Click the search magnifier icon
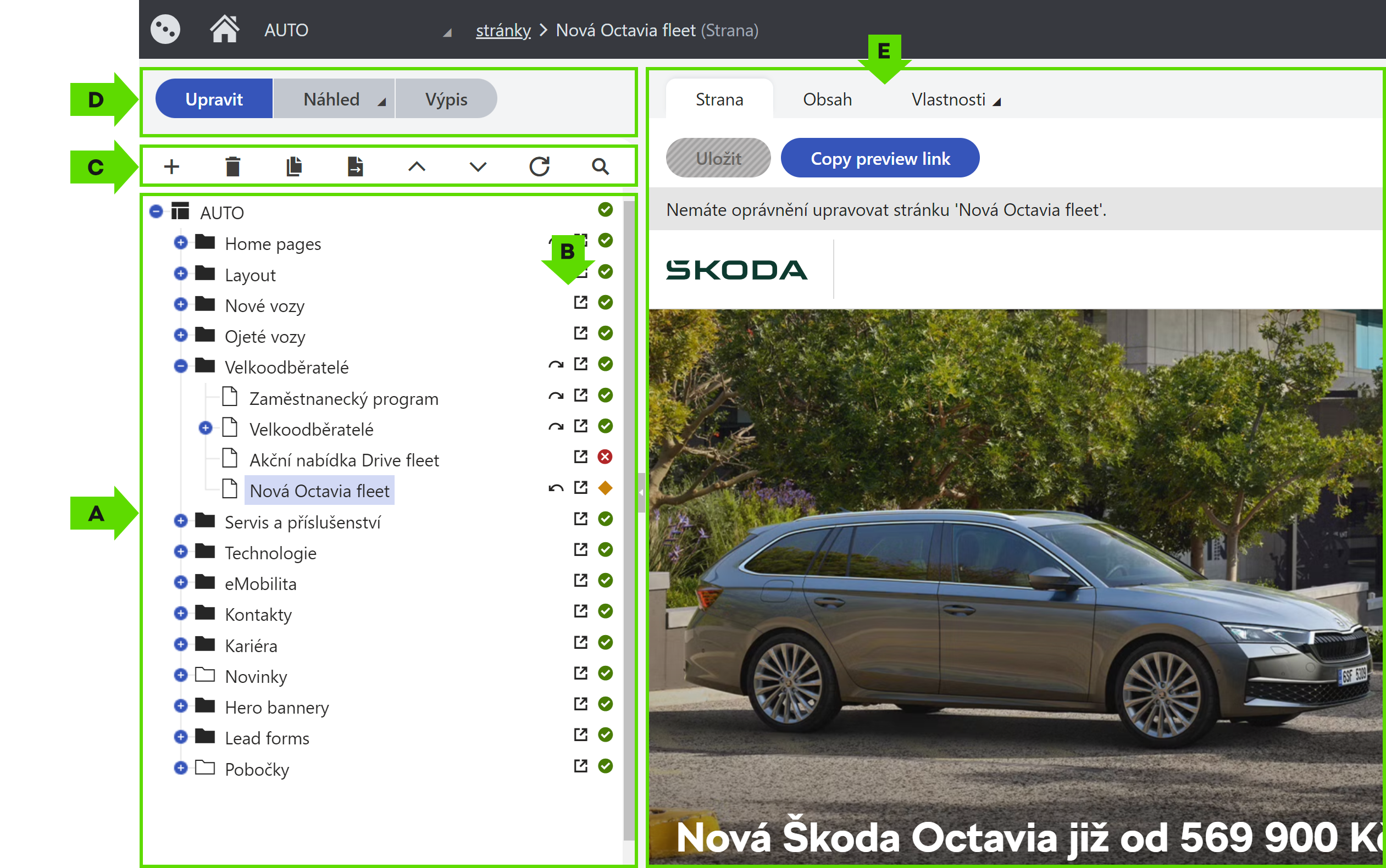This screenshot has height=868, width=1386. pos(600,166)
